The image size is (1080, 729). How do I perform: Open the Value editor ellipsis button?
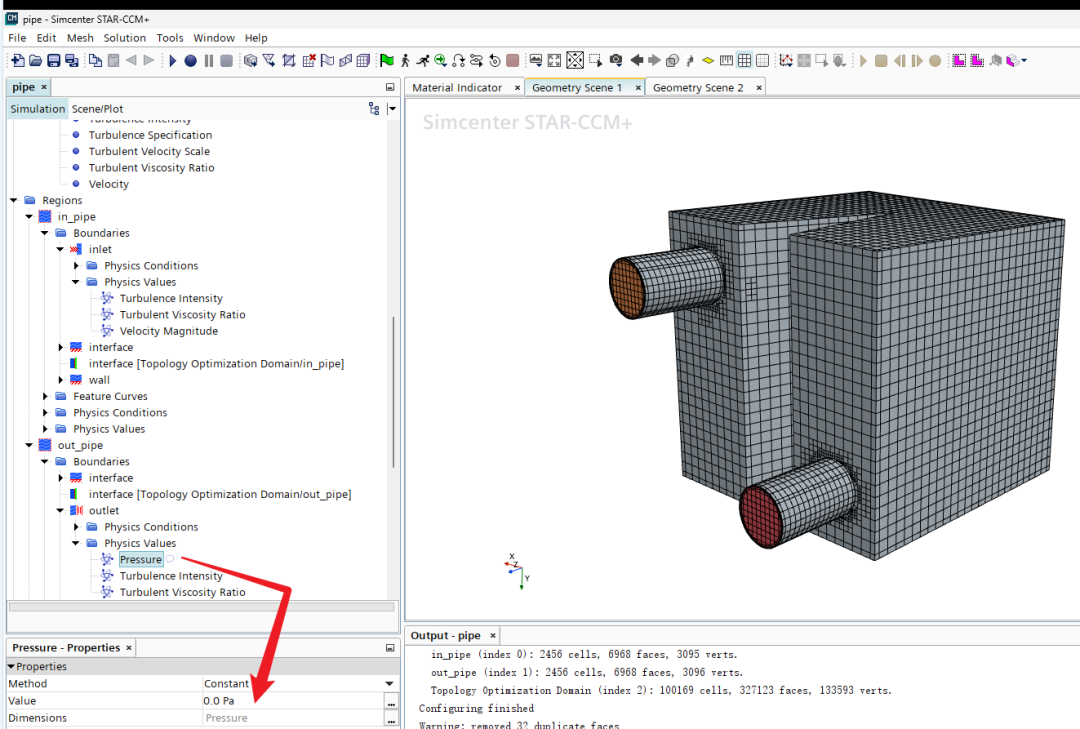[x=391, y=701]
